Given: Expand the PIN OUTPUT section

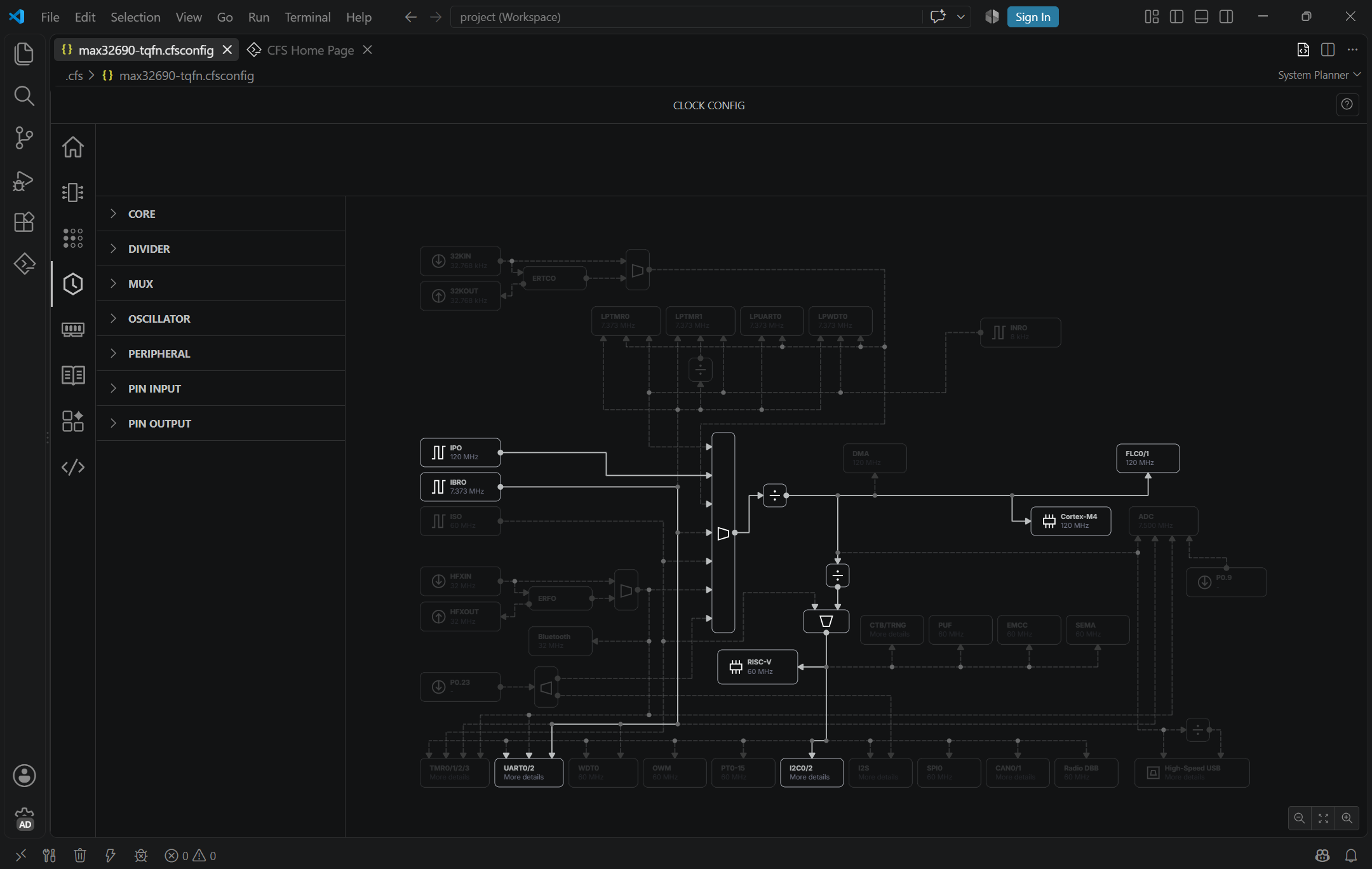Looking at the screenshot, I should [x=221, y=424].
